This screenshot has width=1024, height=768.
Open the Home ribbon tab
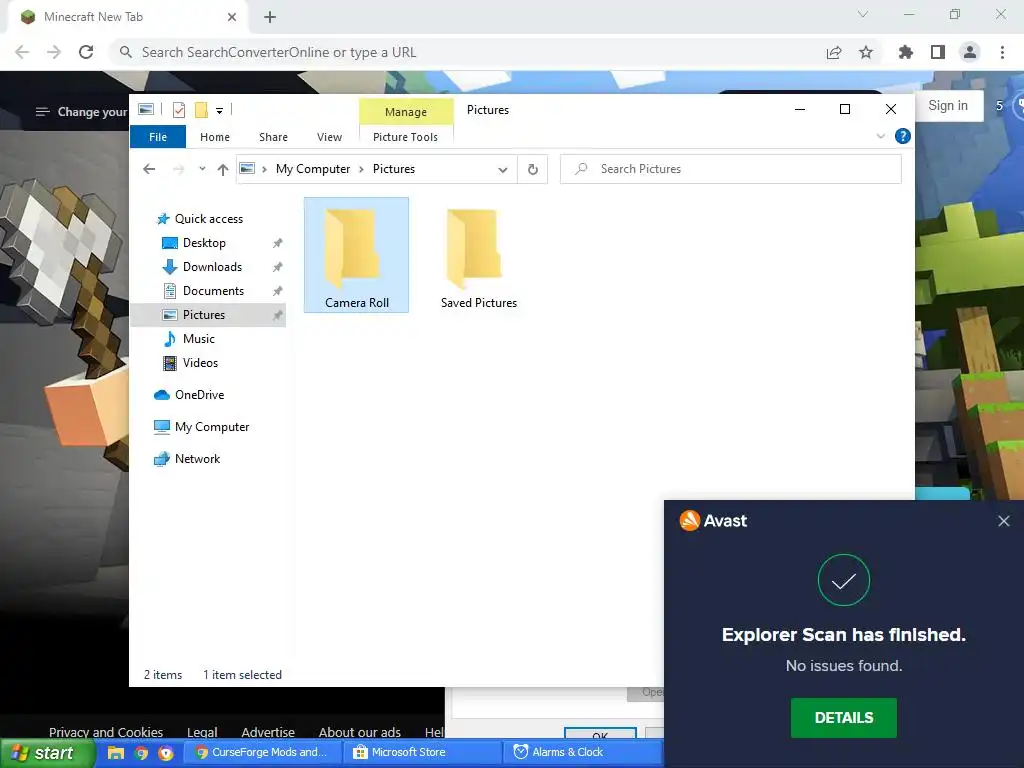click(215, 136)
